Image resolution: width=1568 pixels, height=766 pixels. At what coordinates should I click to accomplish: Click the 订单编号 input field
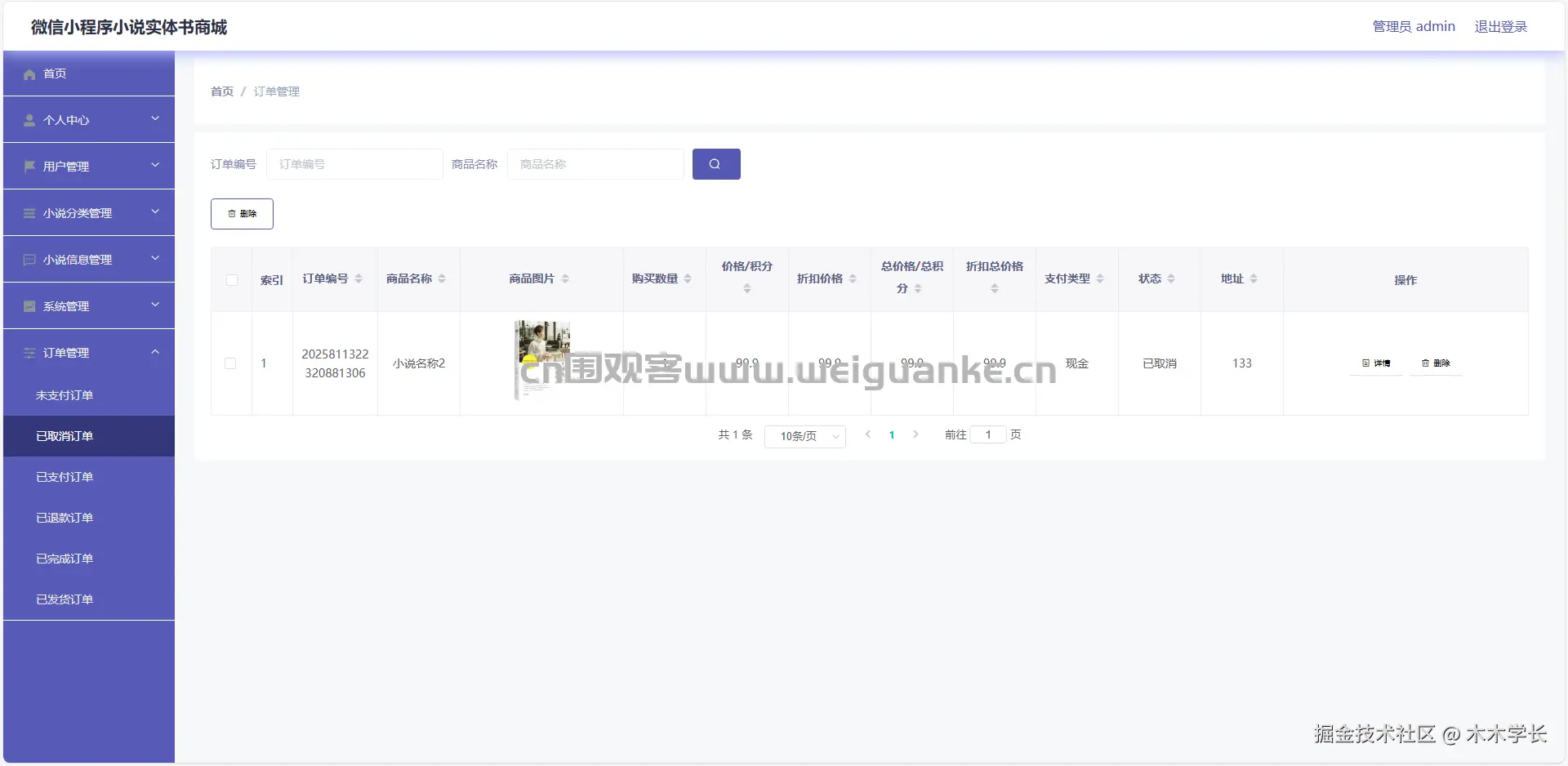354,164
